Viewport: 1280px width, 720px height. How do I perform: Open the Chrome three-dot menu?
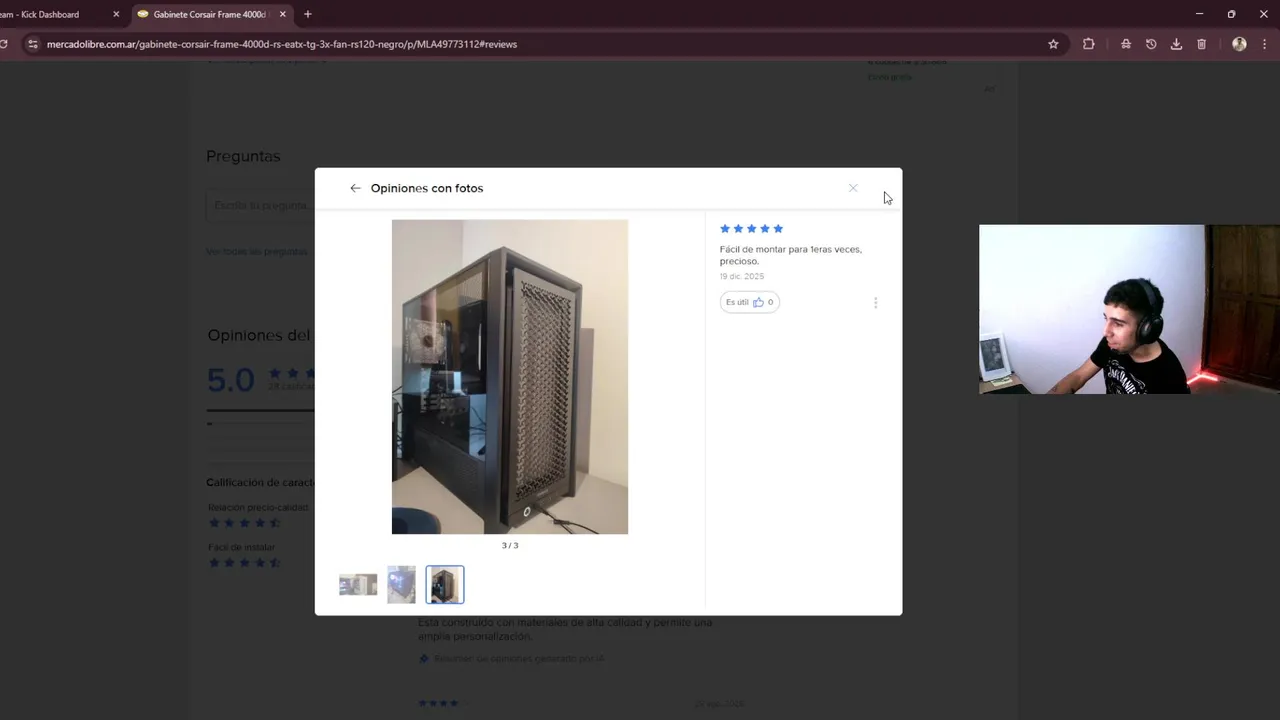pyautogui.click(x=1265, y=44)
